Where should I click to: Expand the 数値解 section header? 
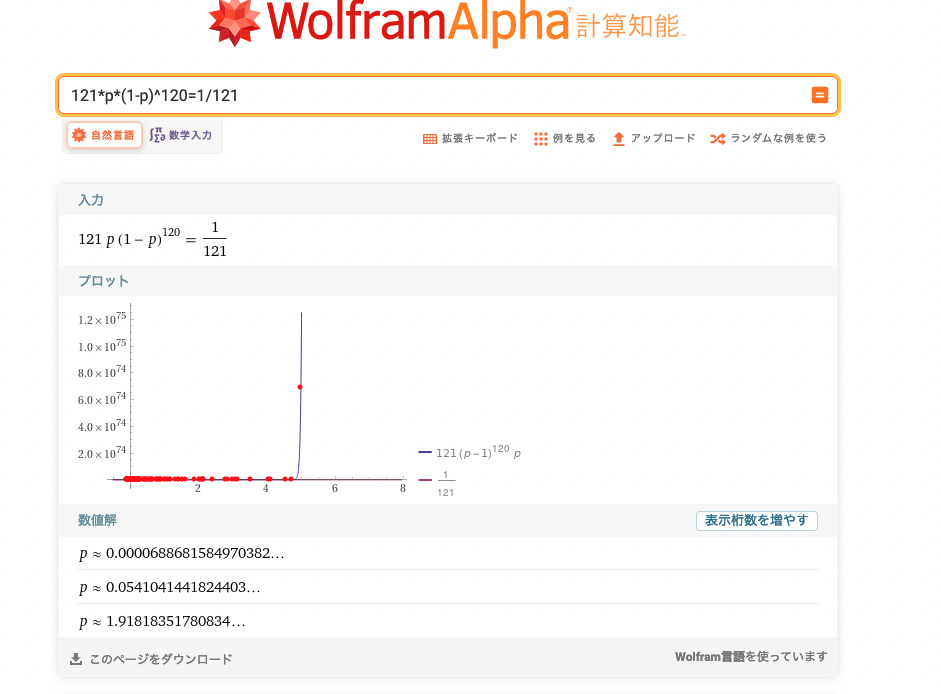(97, 520)
